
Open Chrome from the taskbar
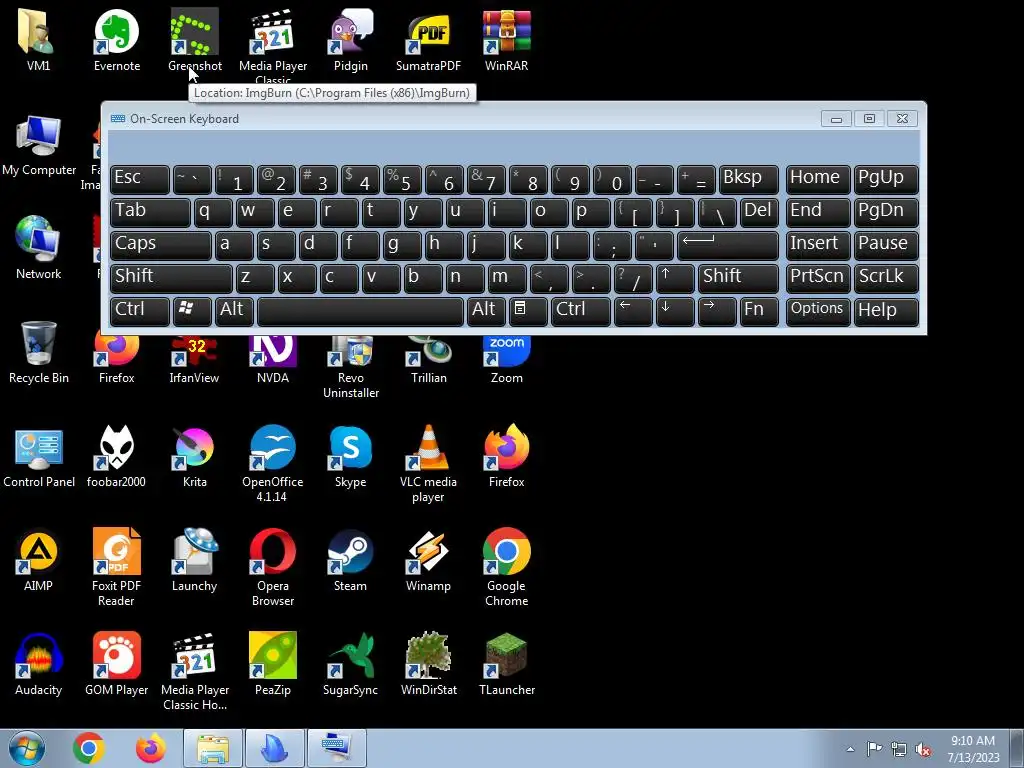pos(89,748)
